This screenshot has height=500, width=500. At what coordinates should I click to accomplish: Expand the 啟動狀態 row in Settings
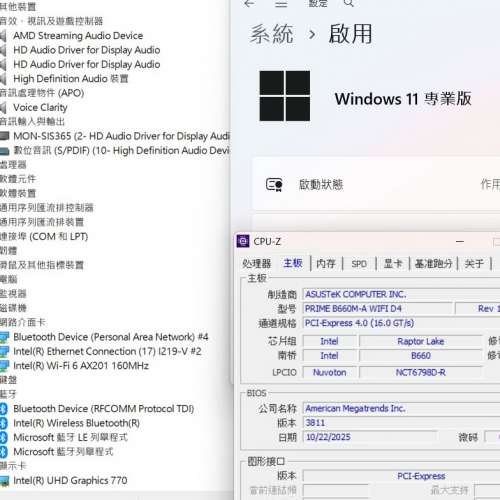[376, 184]
